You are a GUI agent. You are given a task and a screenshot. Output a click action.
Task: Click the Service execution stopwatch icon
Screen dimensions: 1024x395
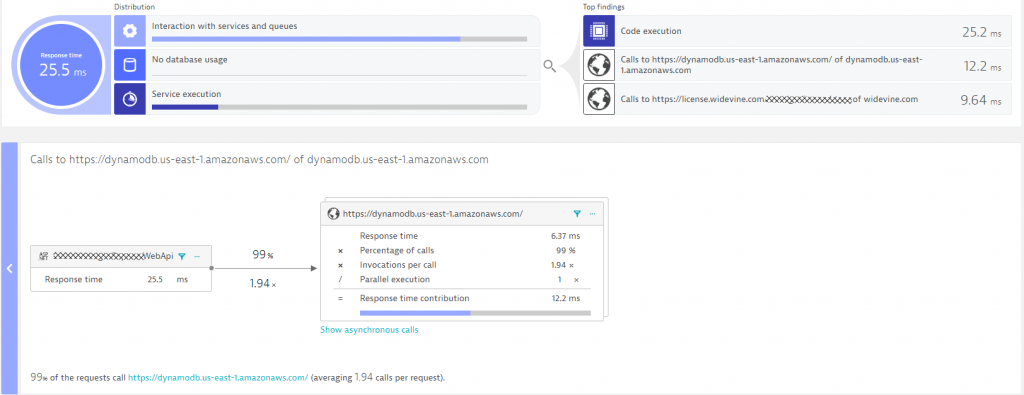tap(129, 99)
